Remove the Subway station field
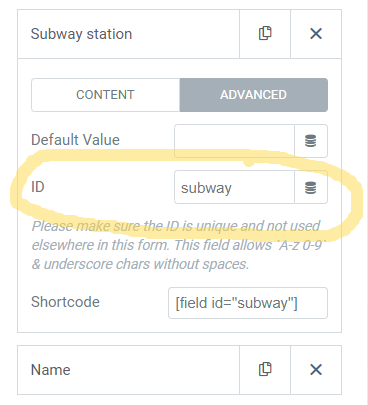The width and height of the screenshot is (368, 405). point(316,34)
